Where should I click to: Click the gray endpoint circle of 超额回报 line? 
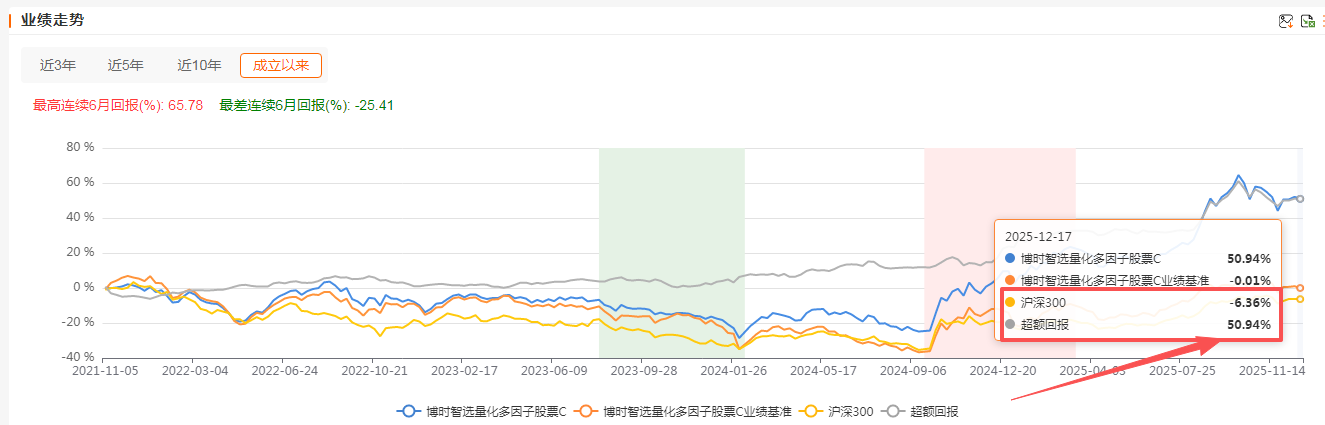1300,199
